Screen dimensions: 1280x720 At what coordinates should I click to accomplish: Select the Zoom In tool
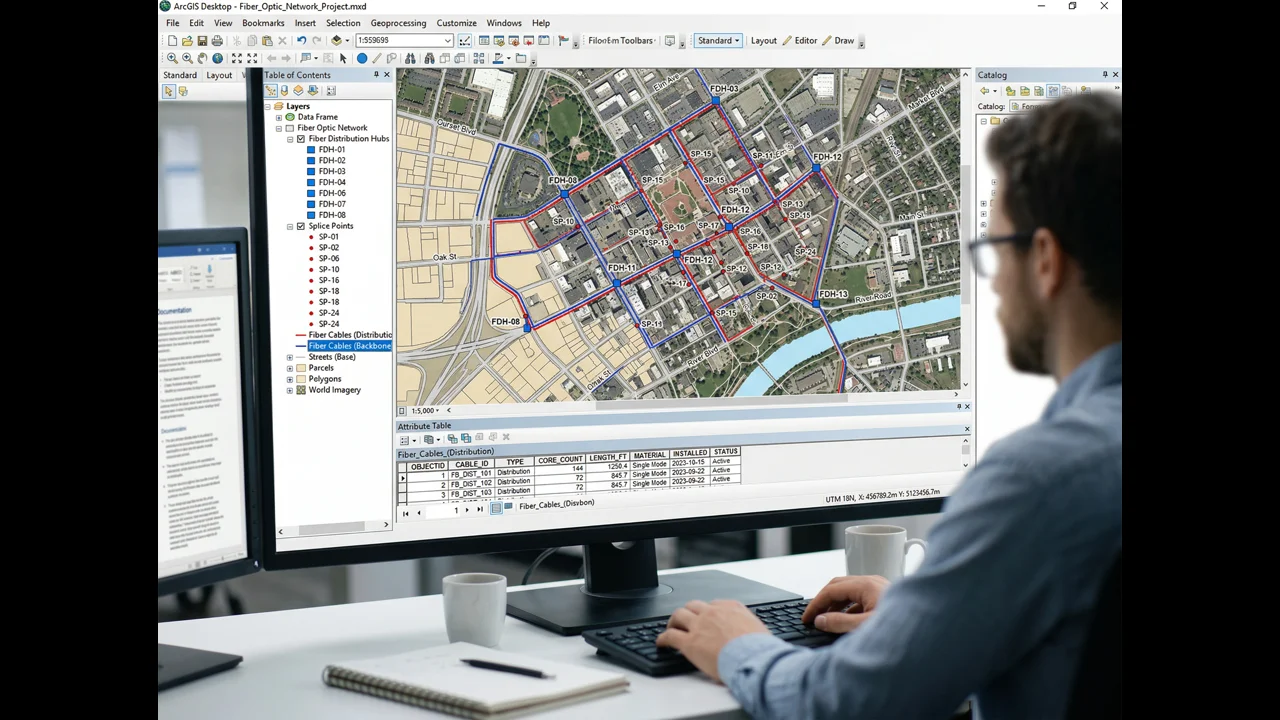(x=172, y=58)
